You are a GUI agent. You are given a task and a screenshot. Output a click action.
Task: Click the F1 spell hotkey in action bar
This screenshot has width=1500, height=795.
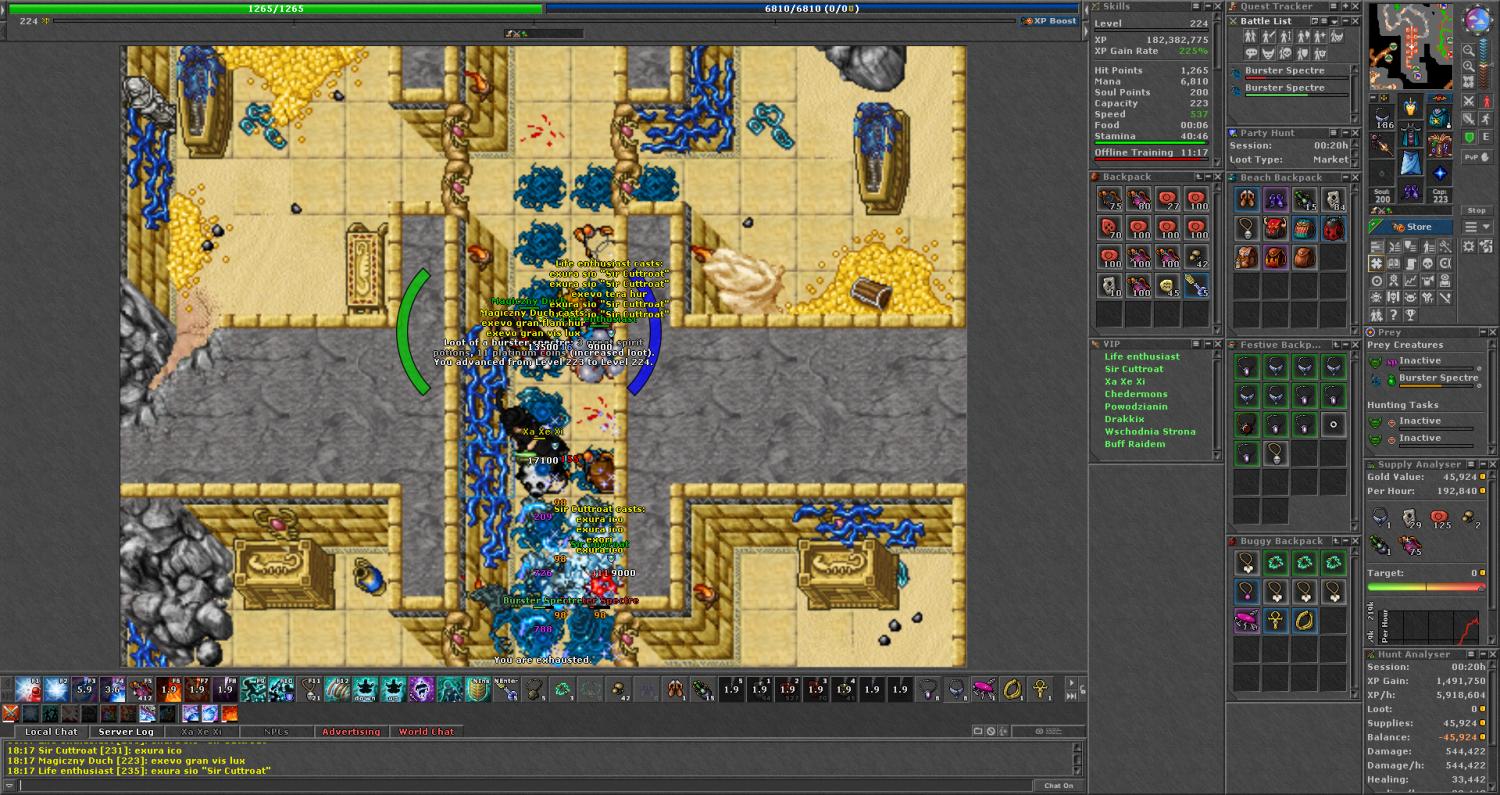pyautogui.click(x=28, y=690)
